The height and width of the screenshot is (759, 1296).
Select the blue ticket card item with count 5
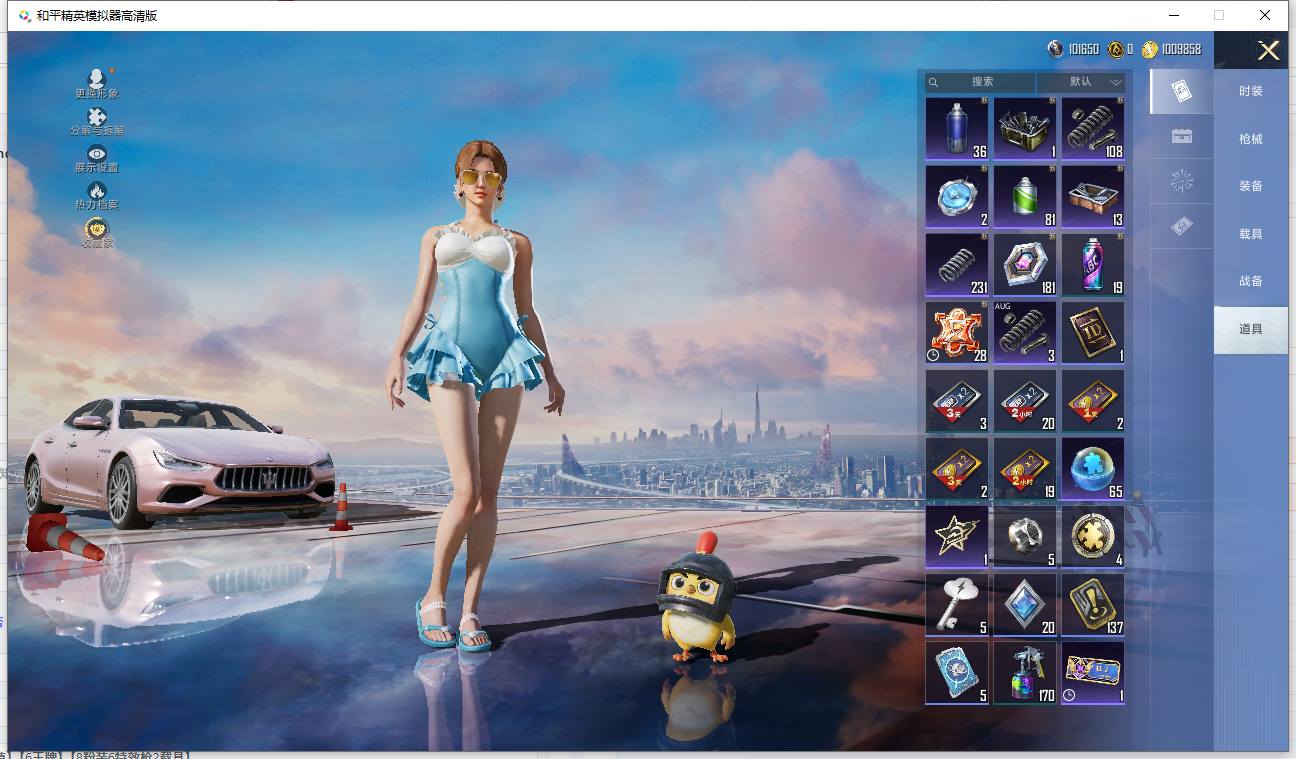coord(957,673)
